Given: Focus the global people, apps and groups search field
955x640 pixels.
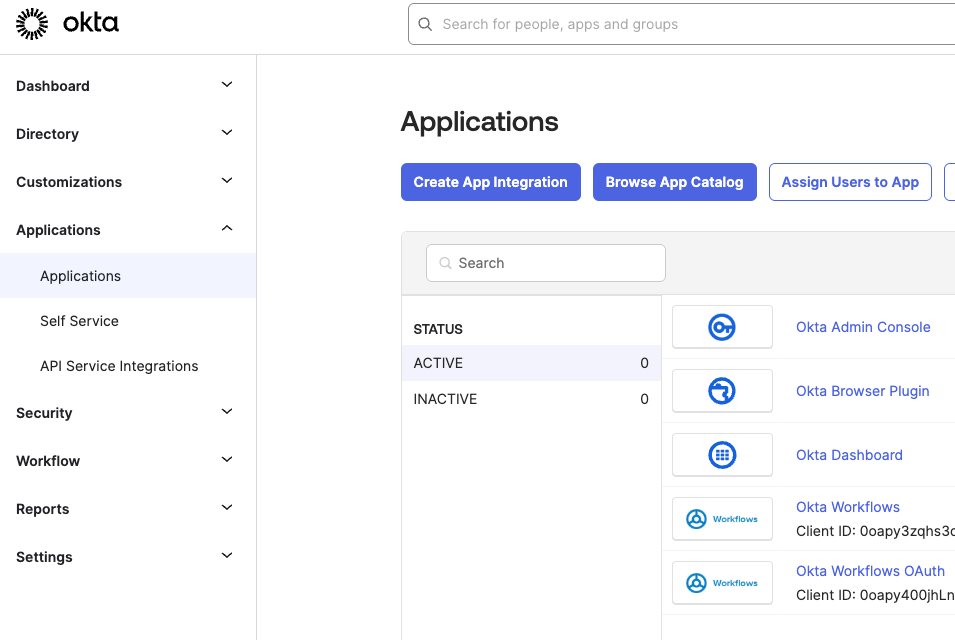Looking at the screenshot, I should (682, 24).
